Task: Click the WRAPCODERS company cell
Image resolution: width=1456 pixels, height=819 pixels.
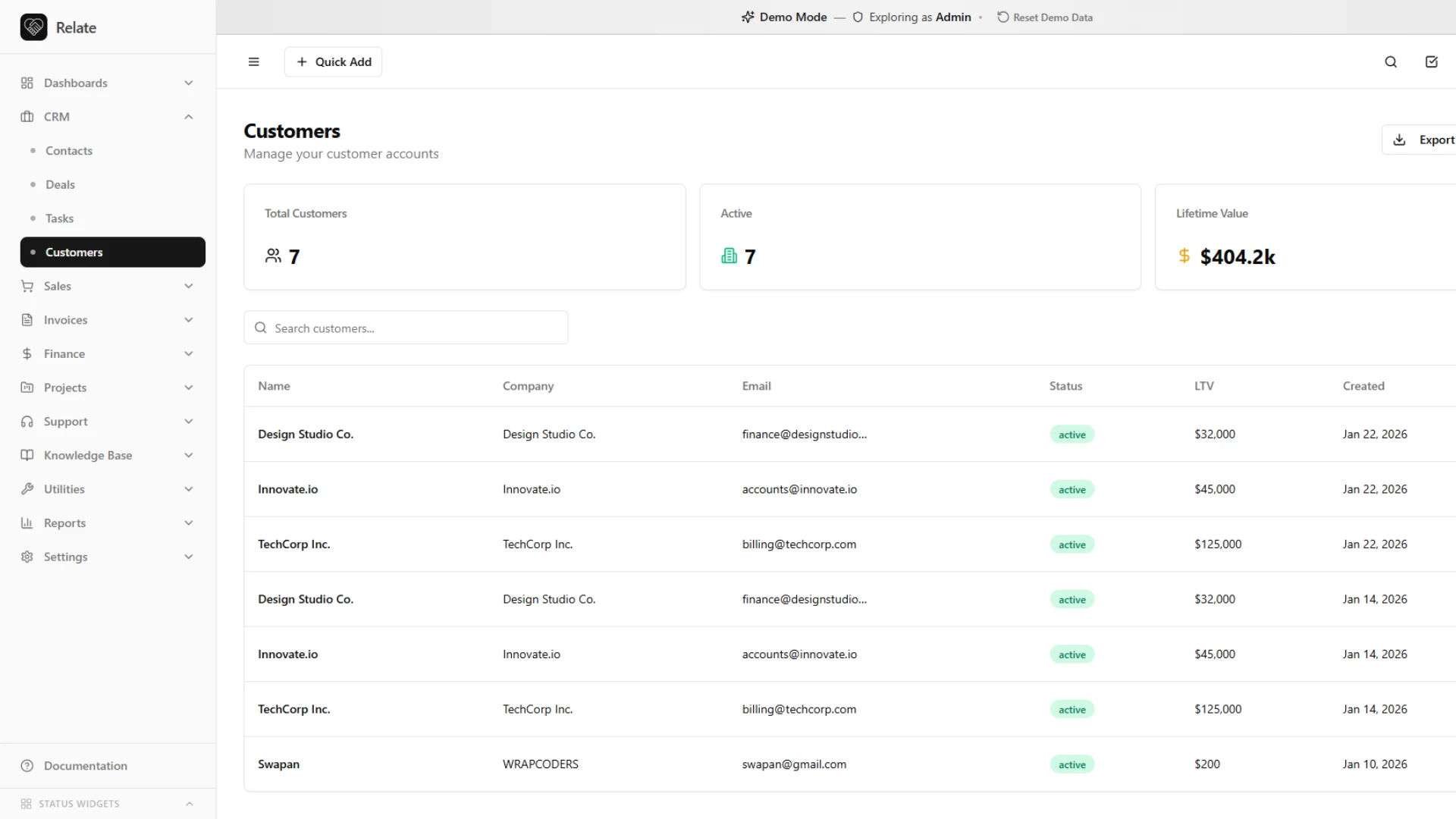Action: (541, 764)
